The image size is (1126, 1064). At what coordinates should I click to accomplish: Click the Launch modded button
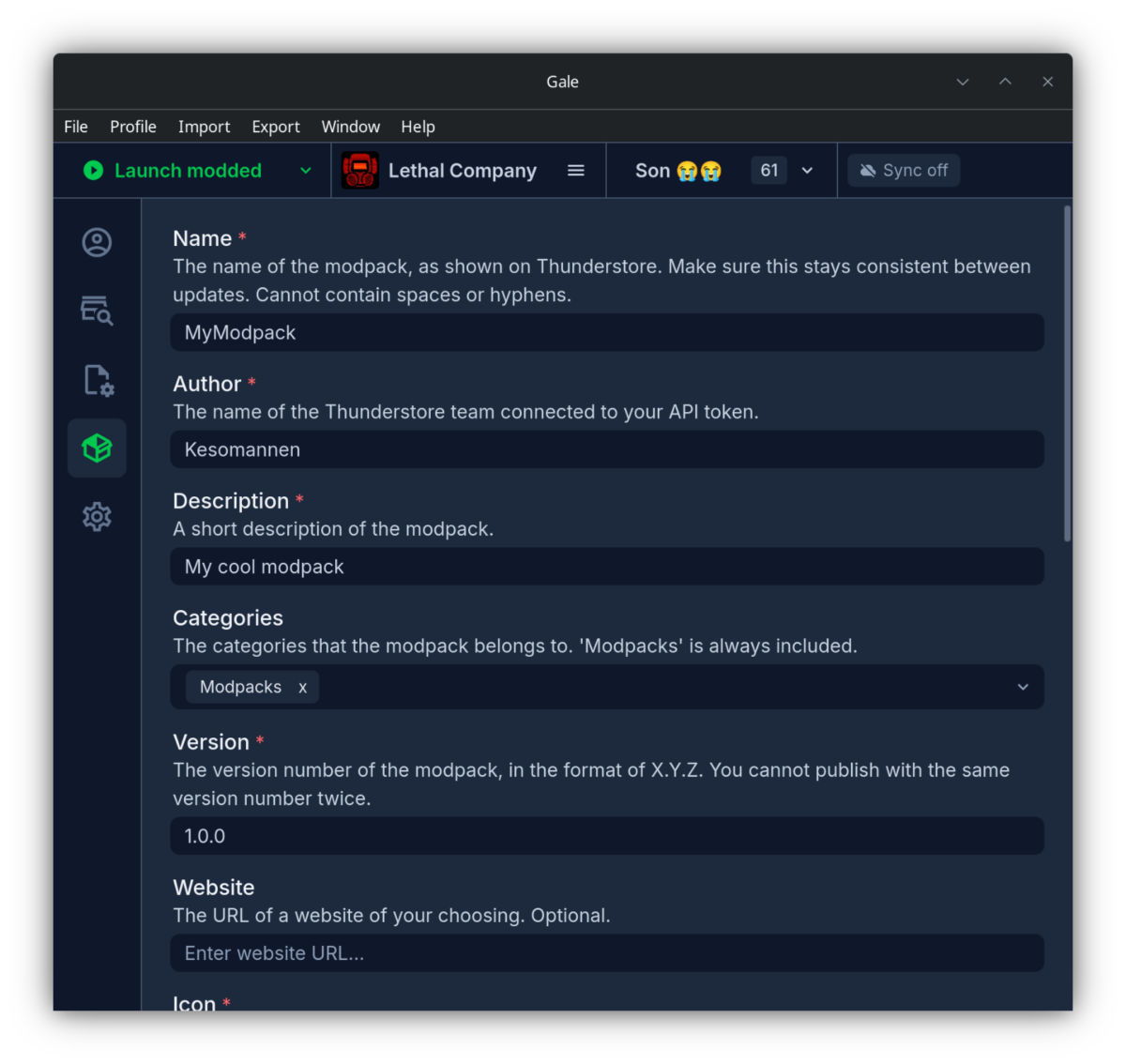pyautogui.click(x=173, y=171)
